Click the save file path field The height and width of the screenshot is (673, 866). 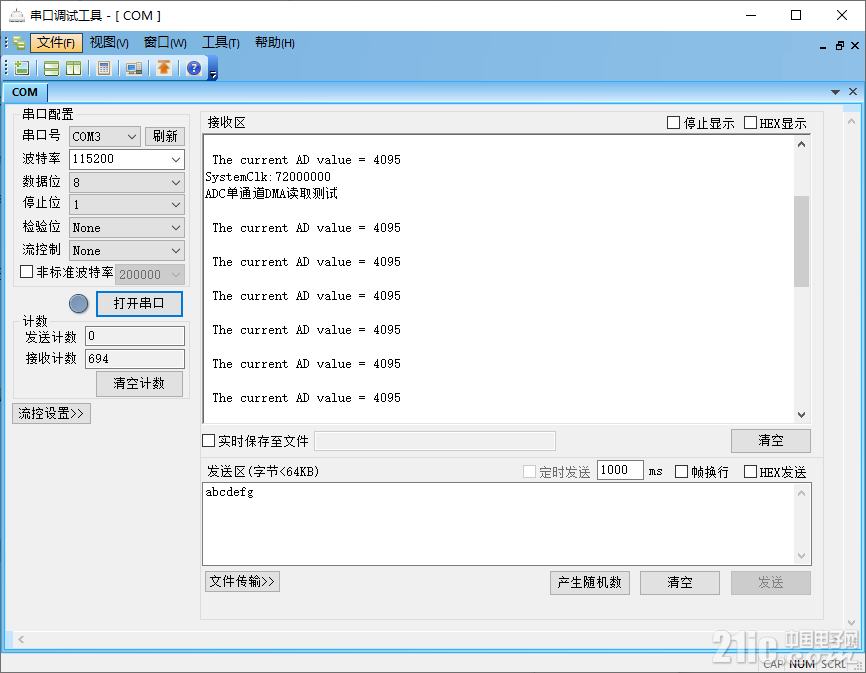pos(435,441)
